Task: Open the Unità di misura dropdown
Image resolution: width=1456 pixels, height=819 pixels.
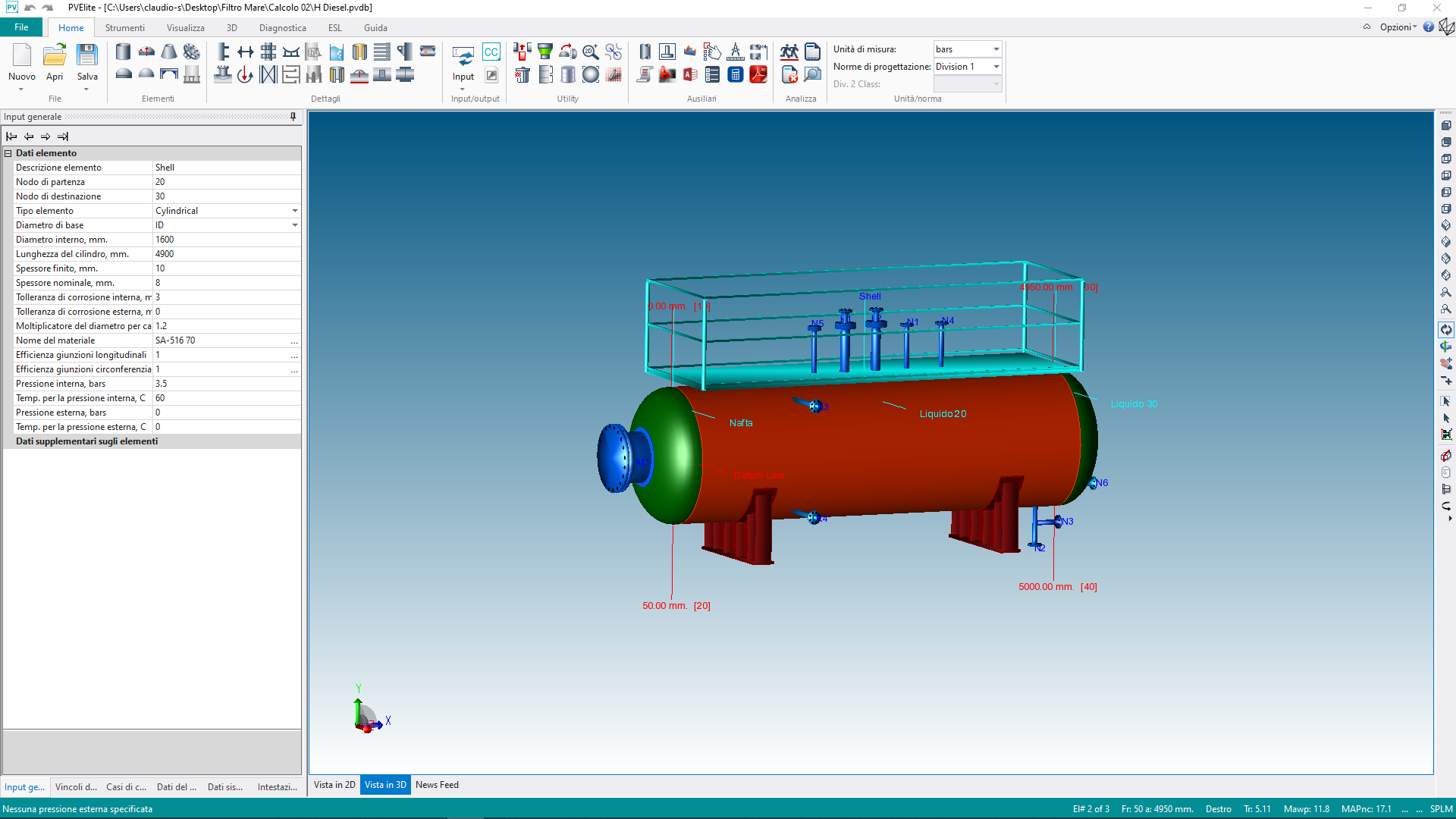Action: pyautogui.click(x=996, y=49)
